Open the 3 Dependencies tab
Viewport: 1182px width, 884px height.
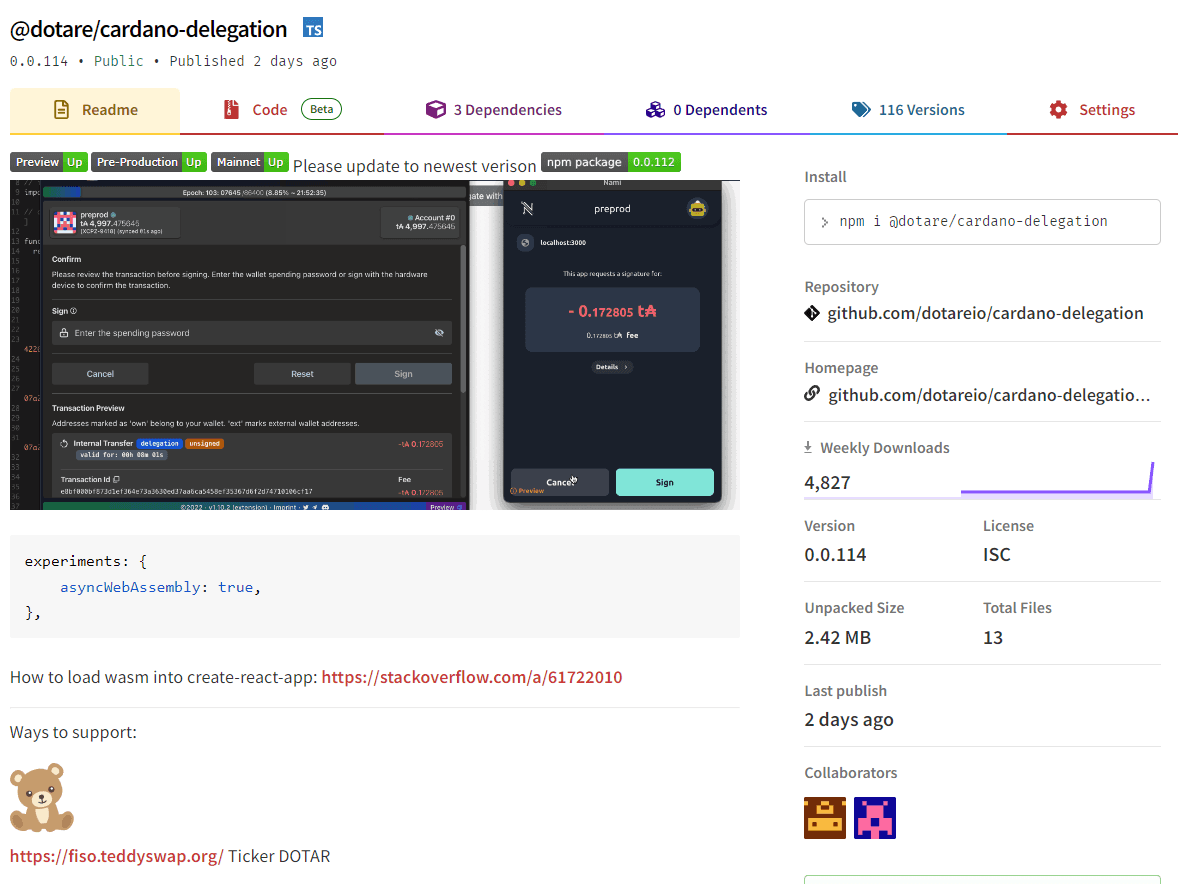(494, 110)
